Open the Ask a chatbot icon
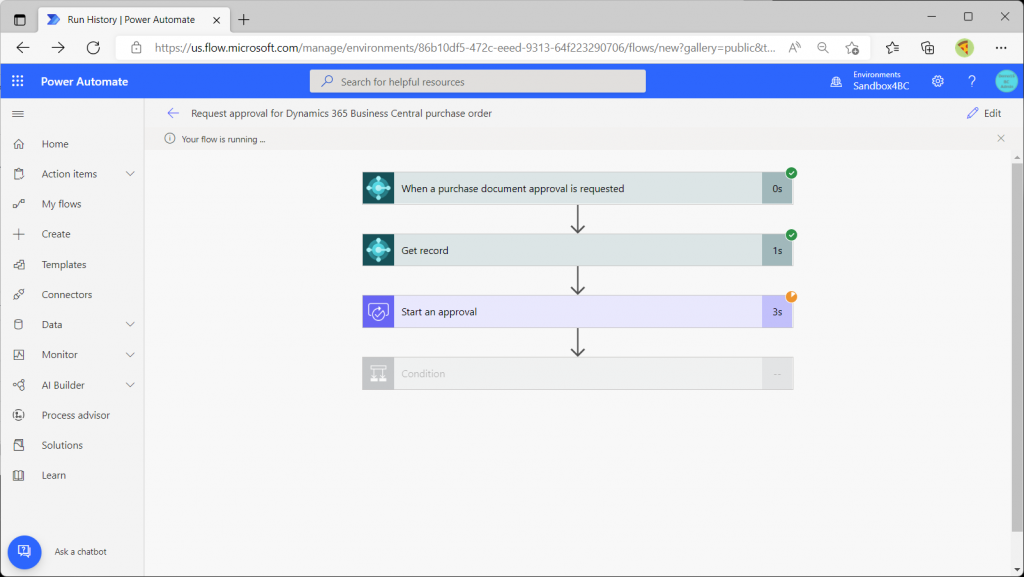This screenshot has height=577, width=1024. pos(24,552)
